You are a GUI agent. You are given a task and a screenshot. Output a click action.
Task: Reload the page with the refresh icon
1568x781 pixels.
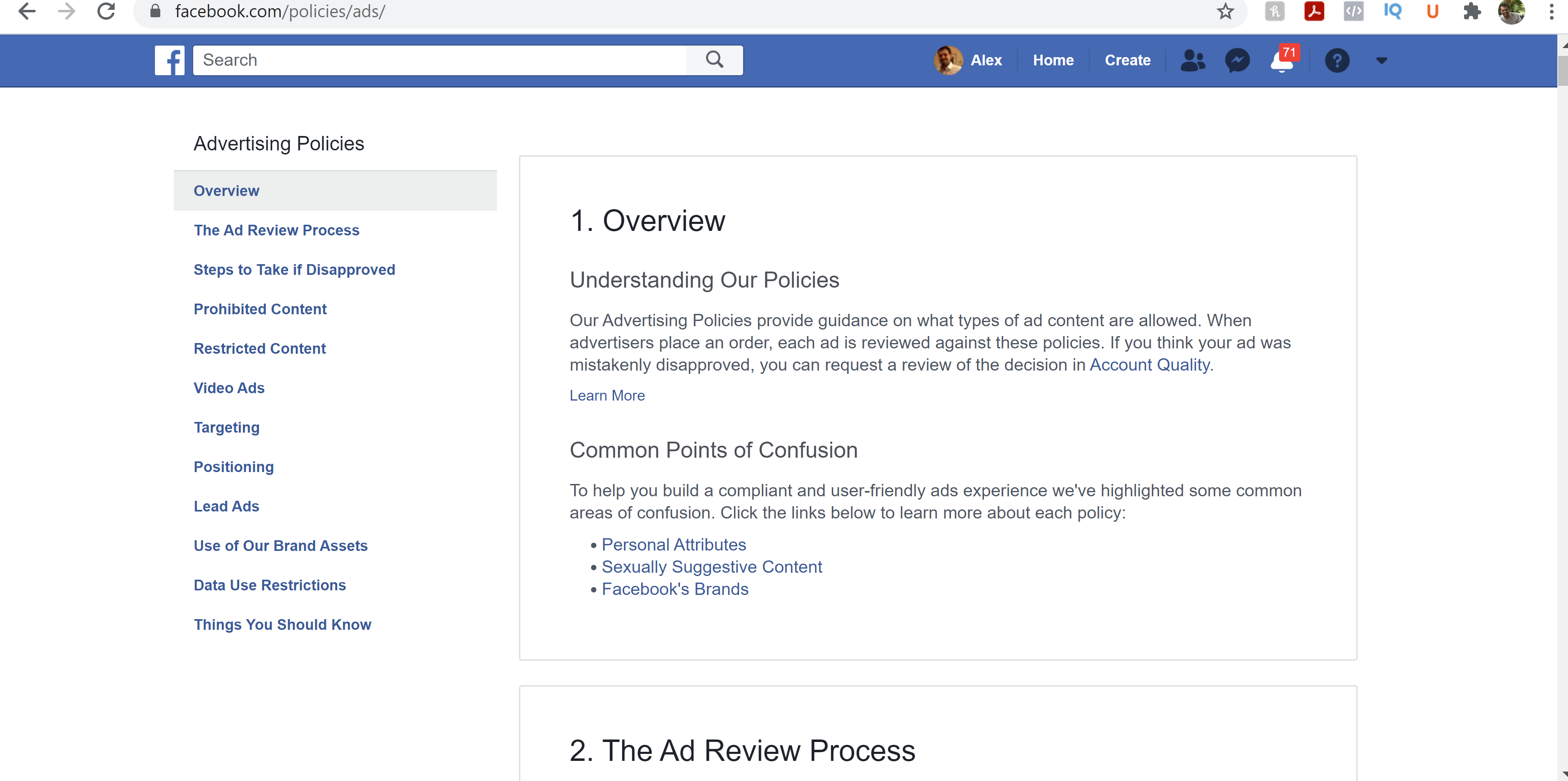tap(106, 11)
